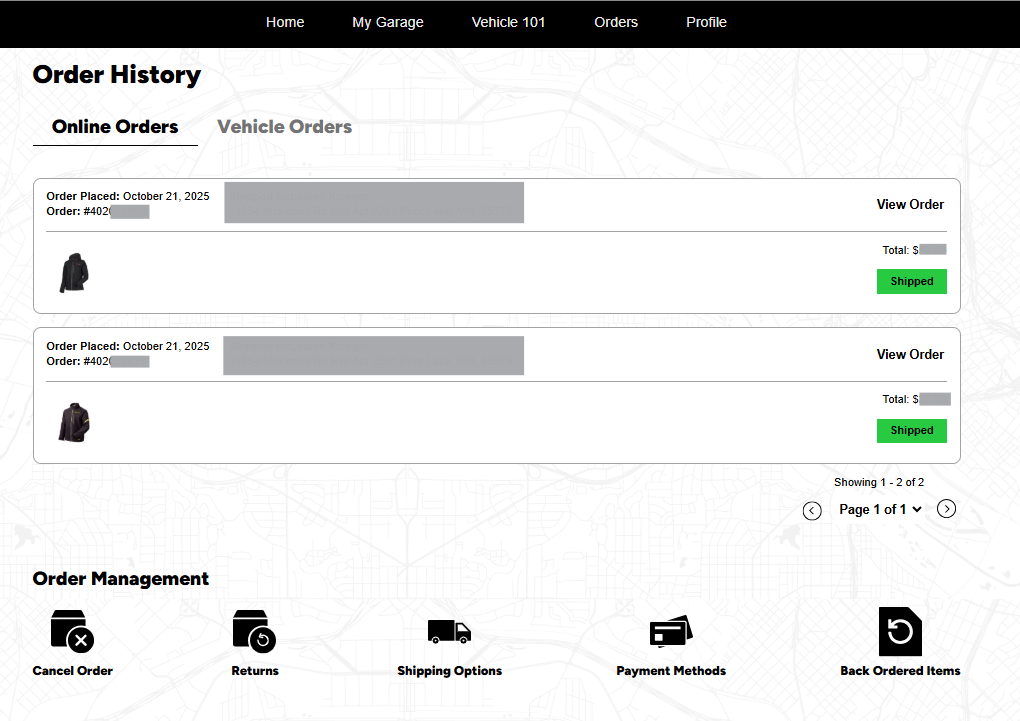Click the Order History heading

click(116, 74)
